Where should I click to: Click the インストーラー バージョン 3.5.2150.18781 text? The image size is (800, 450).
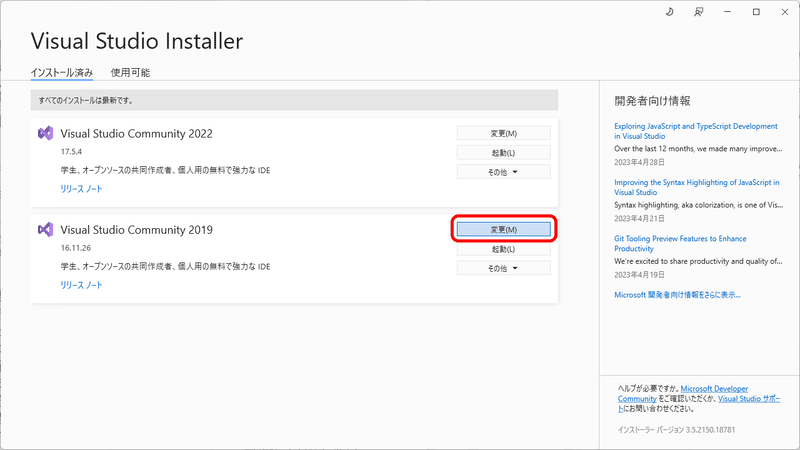677,430
